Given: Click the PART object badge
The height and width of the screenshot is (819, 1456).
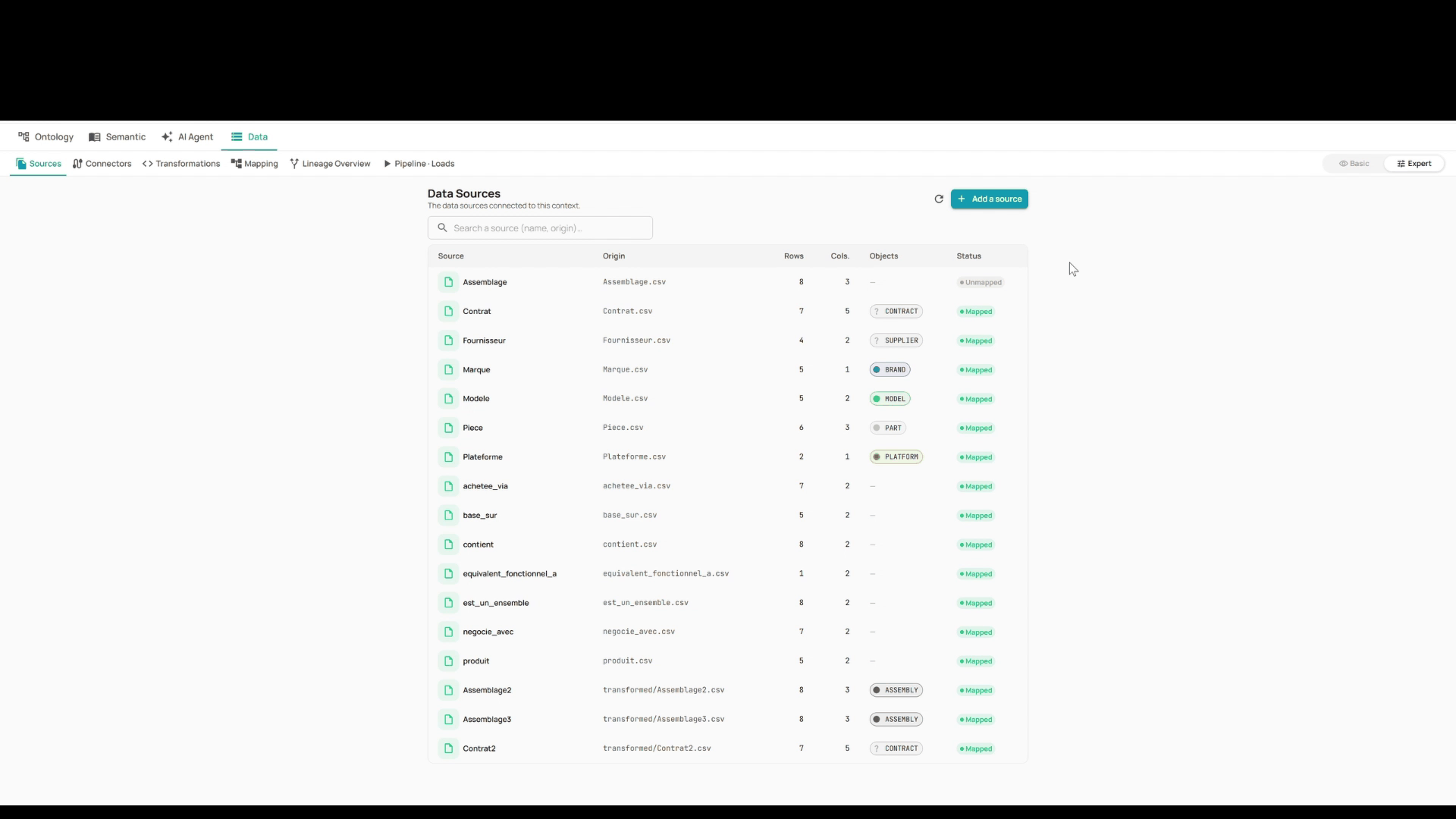Looking at the screenshot, I should point(887,428).
